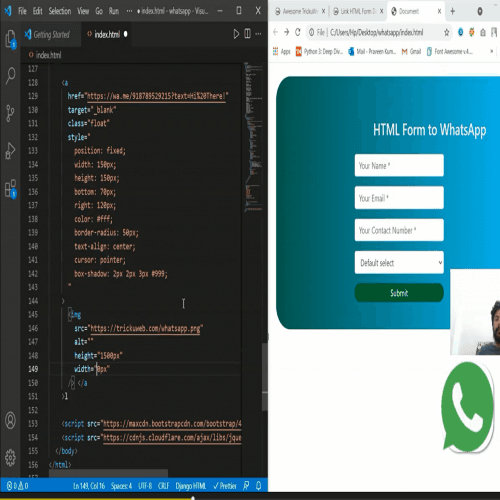Open a new Chrome tab

[x=452, y=11]
